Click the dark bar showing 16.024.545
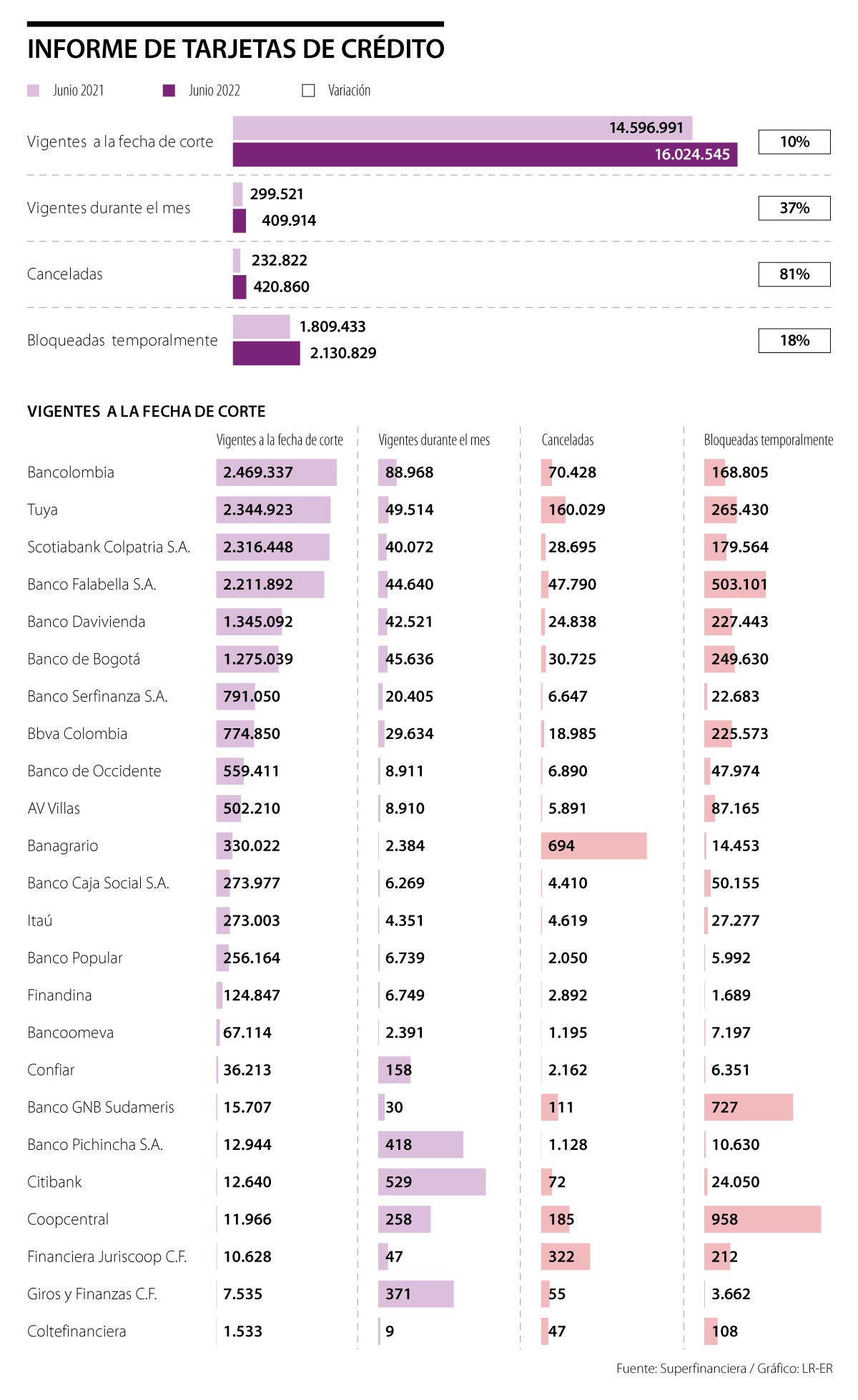The width and height of the screenshot is (858, 1400). click(x=485, y=155)
